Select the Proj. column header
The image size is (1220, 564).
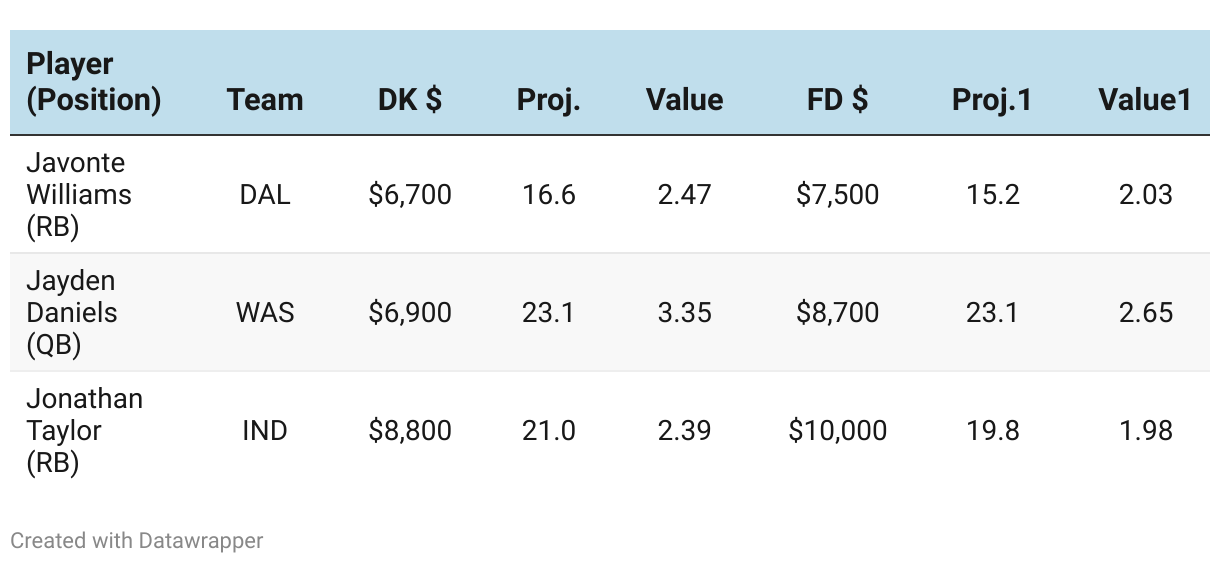pyautogui.click(x=548, y=100)
